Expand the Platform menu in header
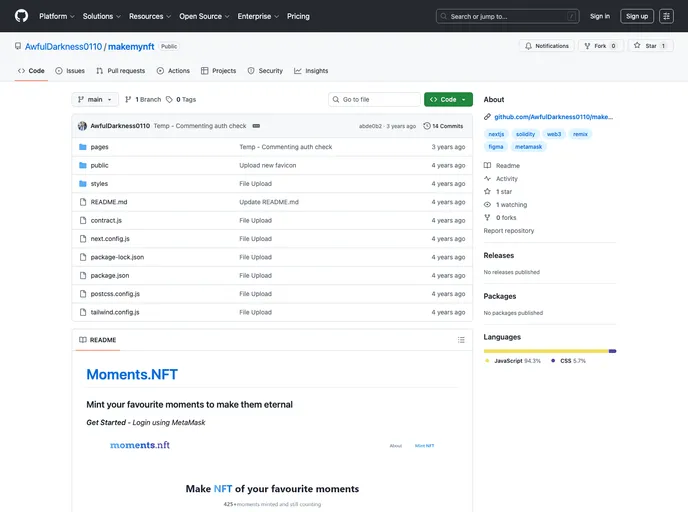Screen dimensions: 688x512 click(x=57, y=16)
